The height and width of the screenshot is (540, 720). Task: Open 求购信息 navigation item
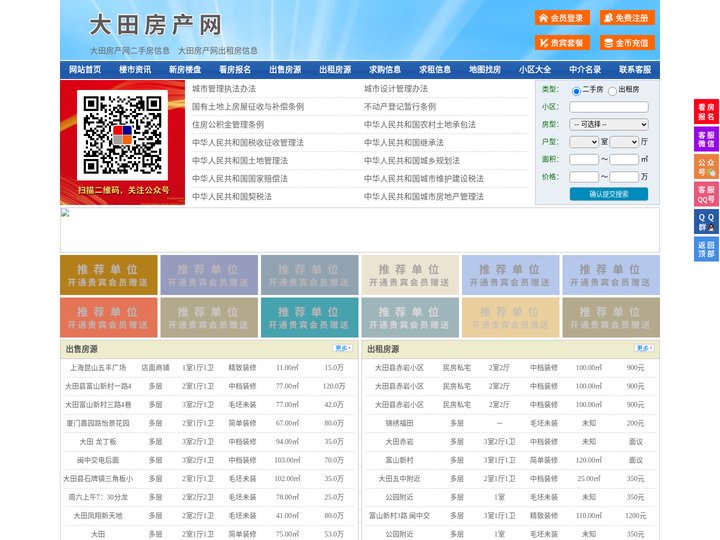click(x=385, y=70)
